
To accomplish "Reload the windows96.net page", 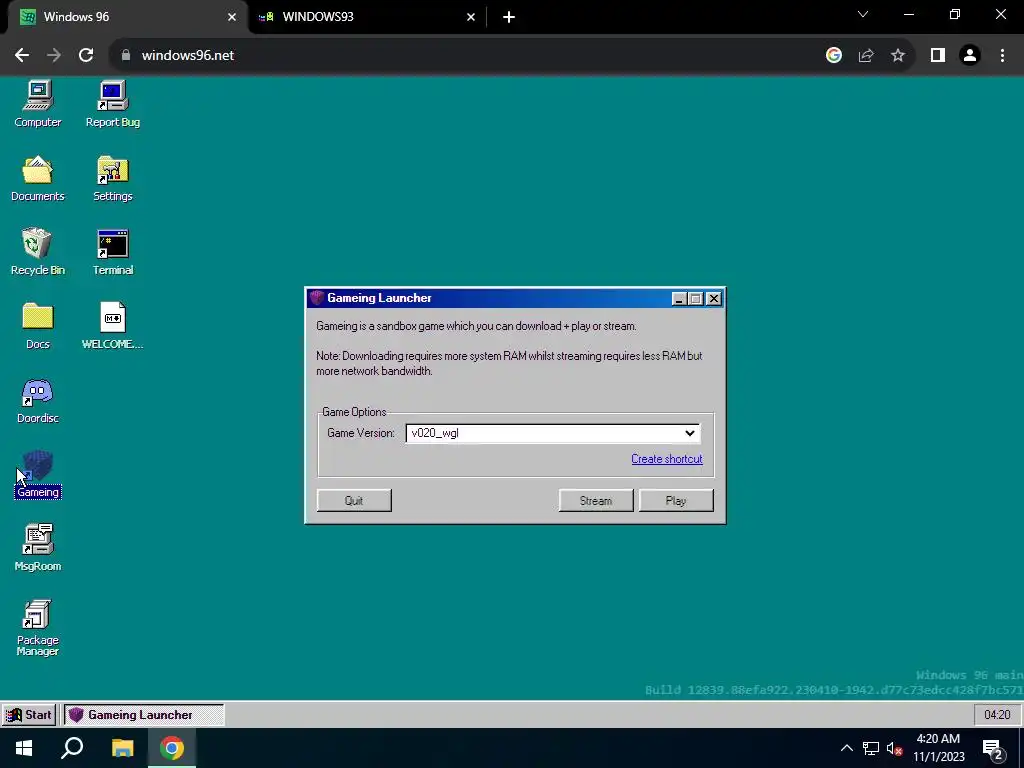I will (x=86, y=56).
